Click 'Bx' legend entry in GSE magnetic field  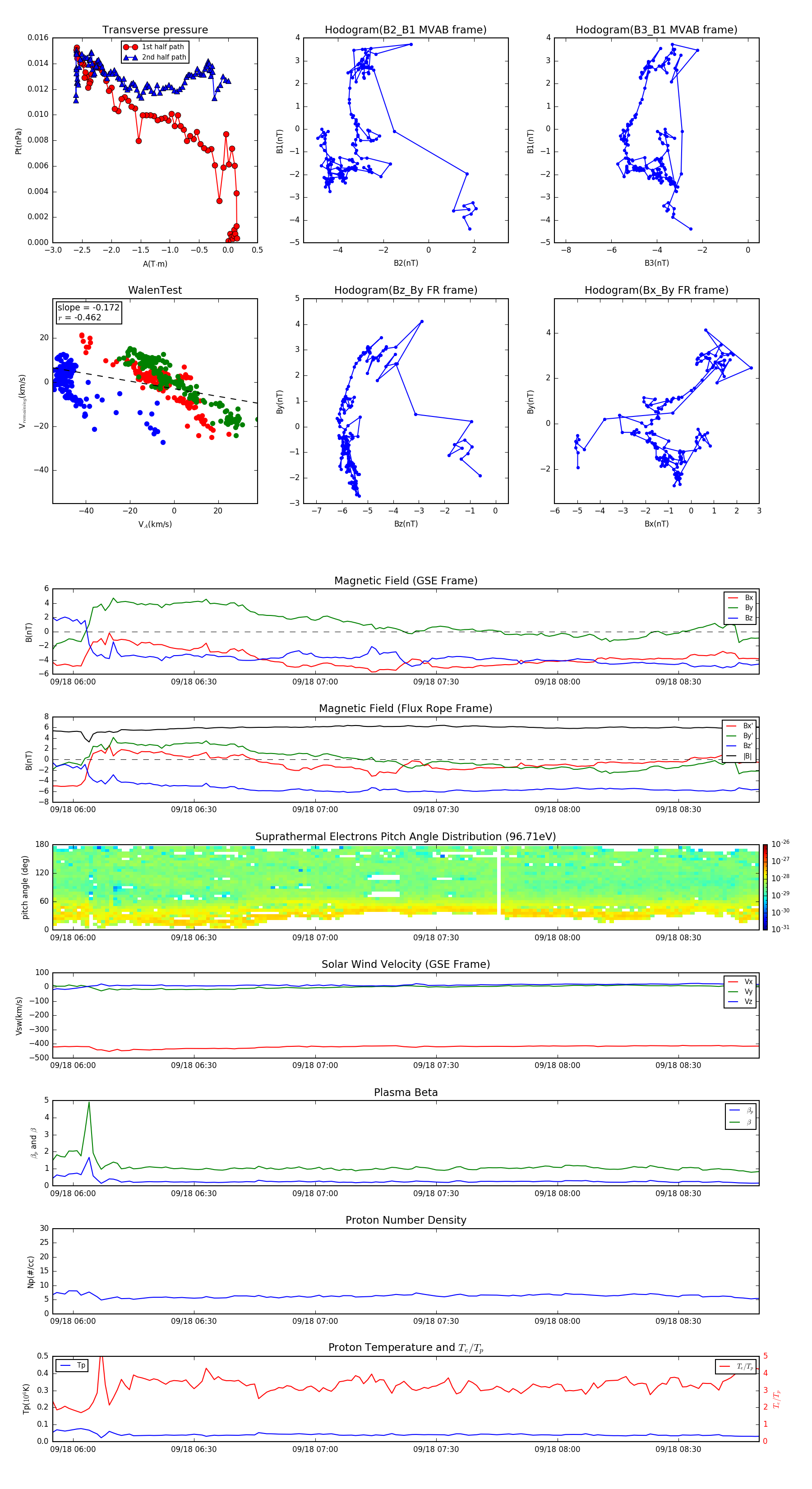[x=741, y=598]
